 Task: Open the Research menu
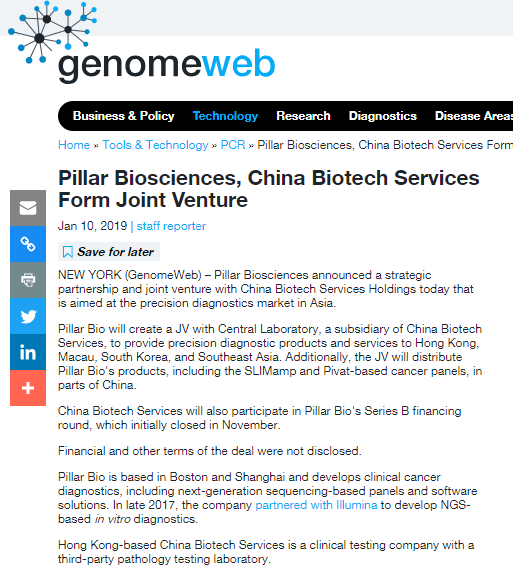(303, 116)
